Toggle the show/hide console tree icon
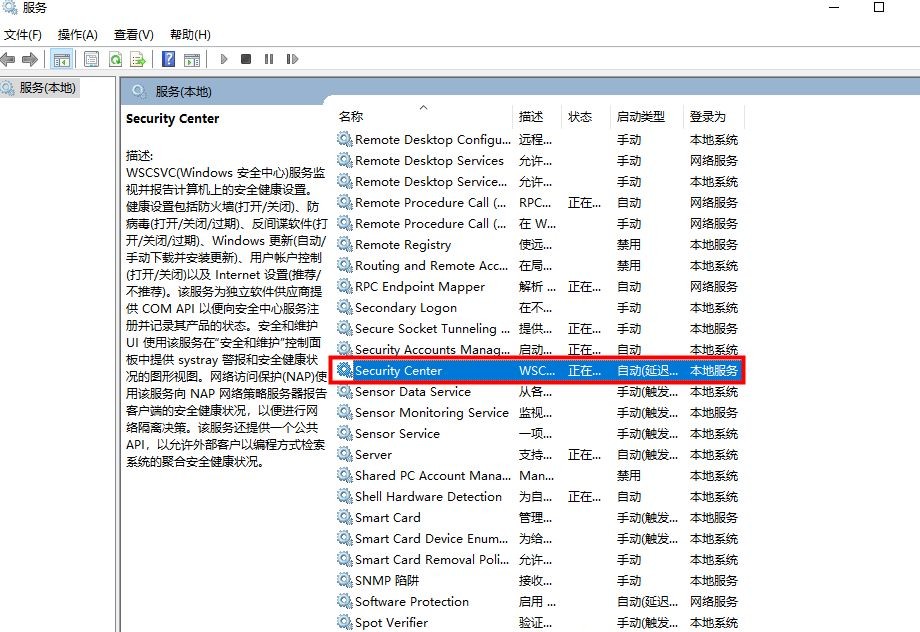920x632 pixels. click(64, 58)
